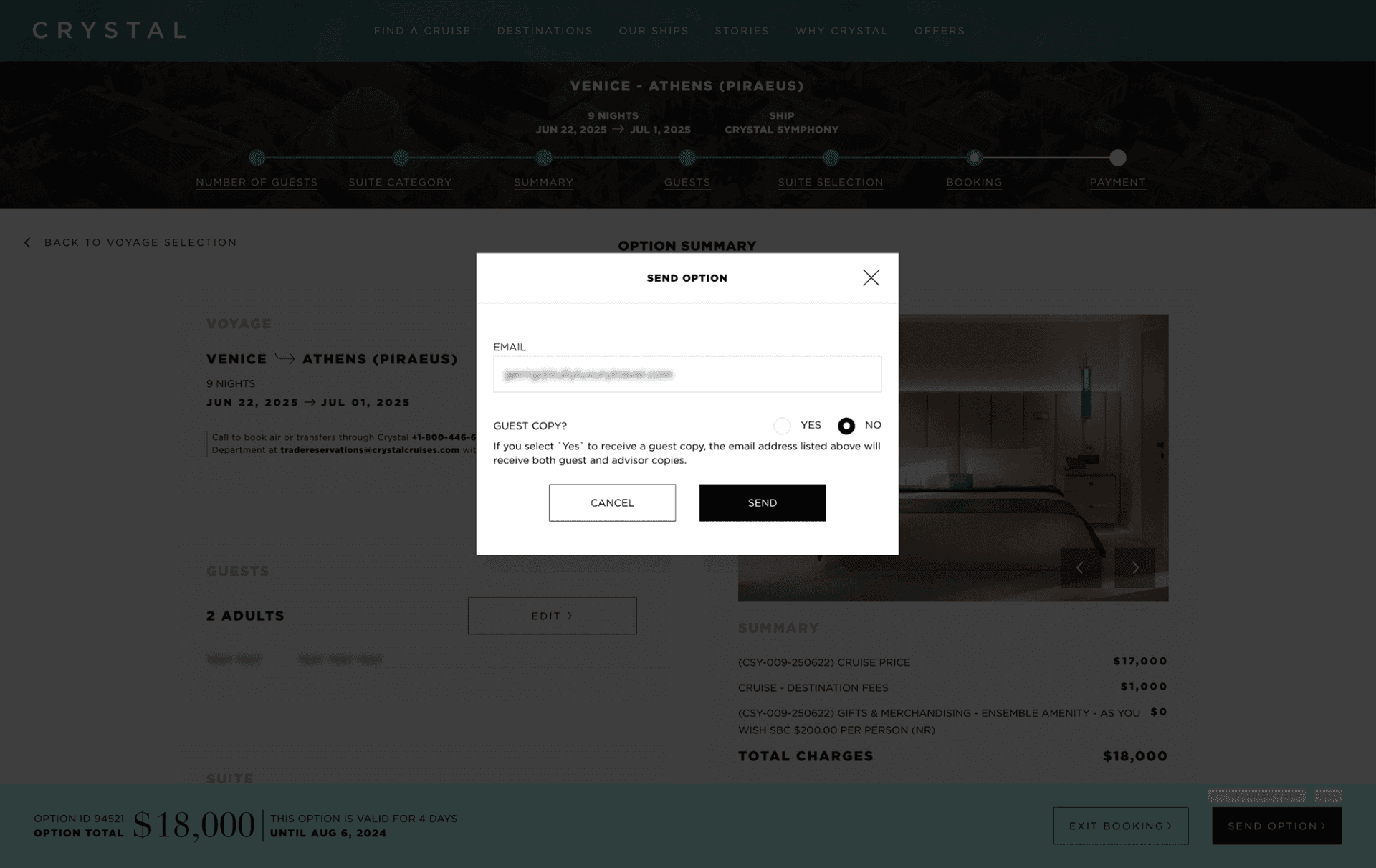Click the GUESTS step in booking progress

tap(686, 170)
